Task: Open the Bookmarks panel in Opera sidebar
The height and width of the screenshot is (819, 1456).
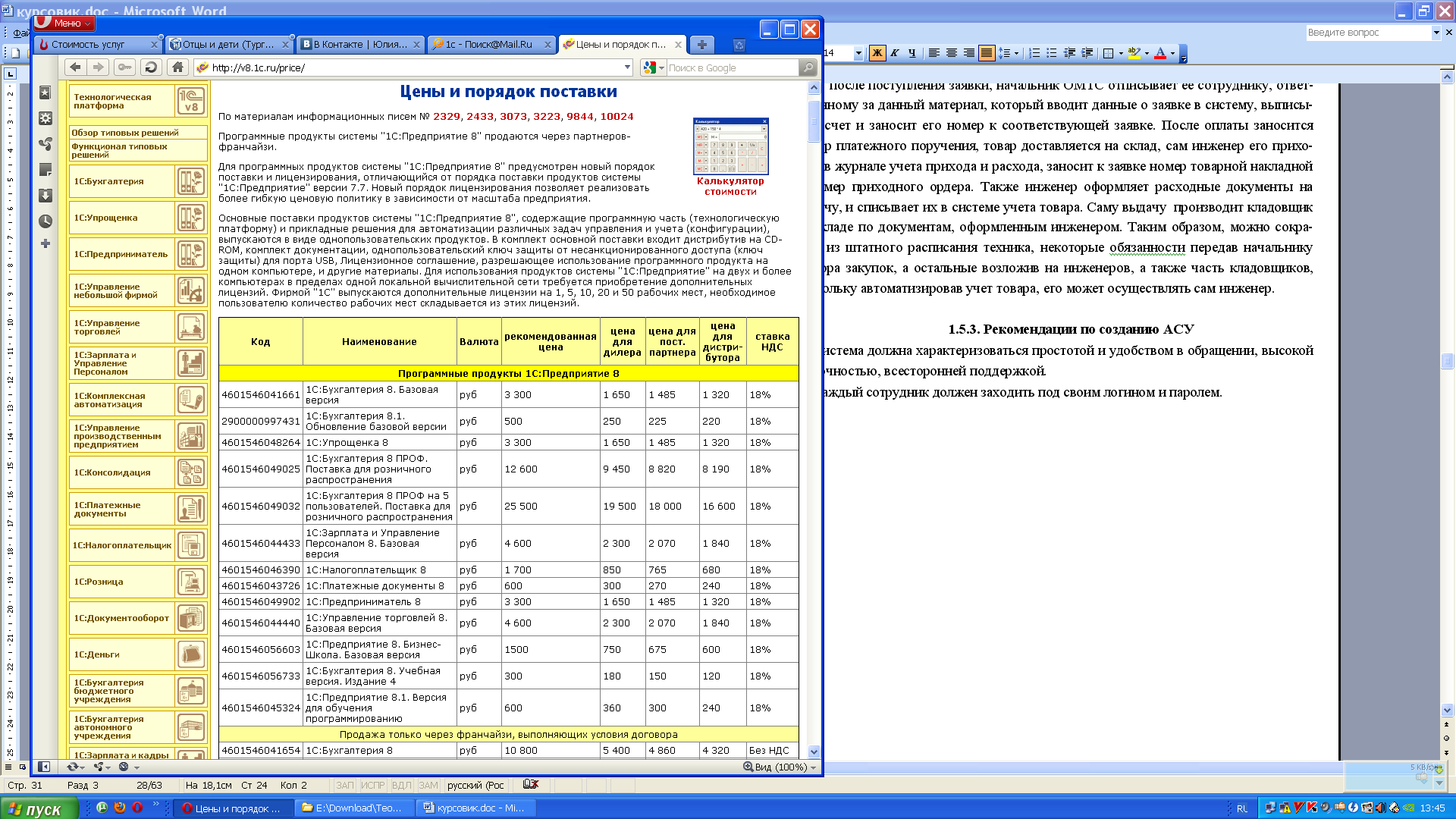Action: tap(45, 93)
